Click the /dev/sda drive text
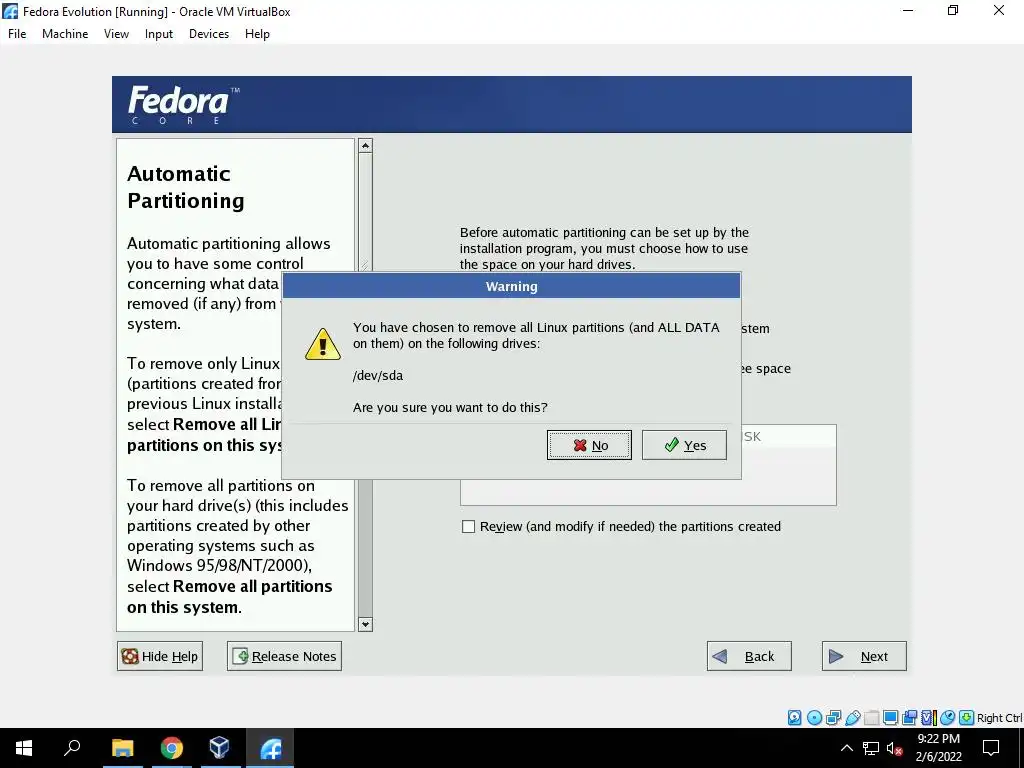The height and width of the screenshot is (768, 1024). [377, 376]
